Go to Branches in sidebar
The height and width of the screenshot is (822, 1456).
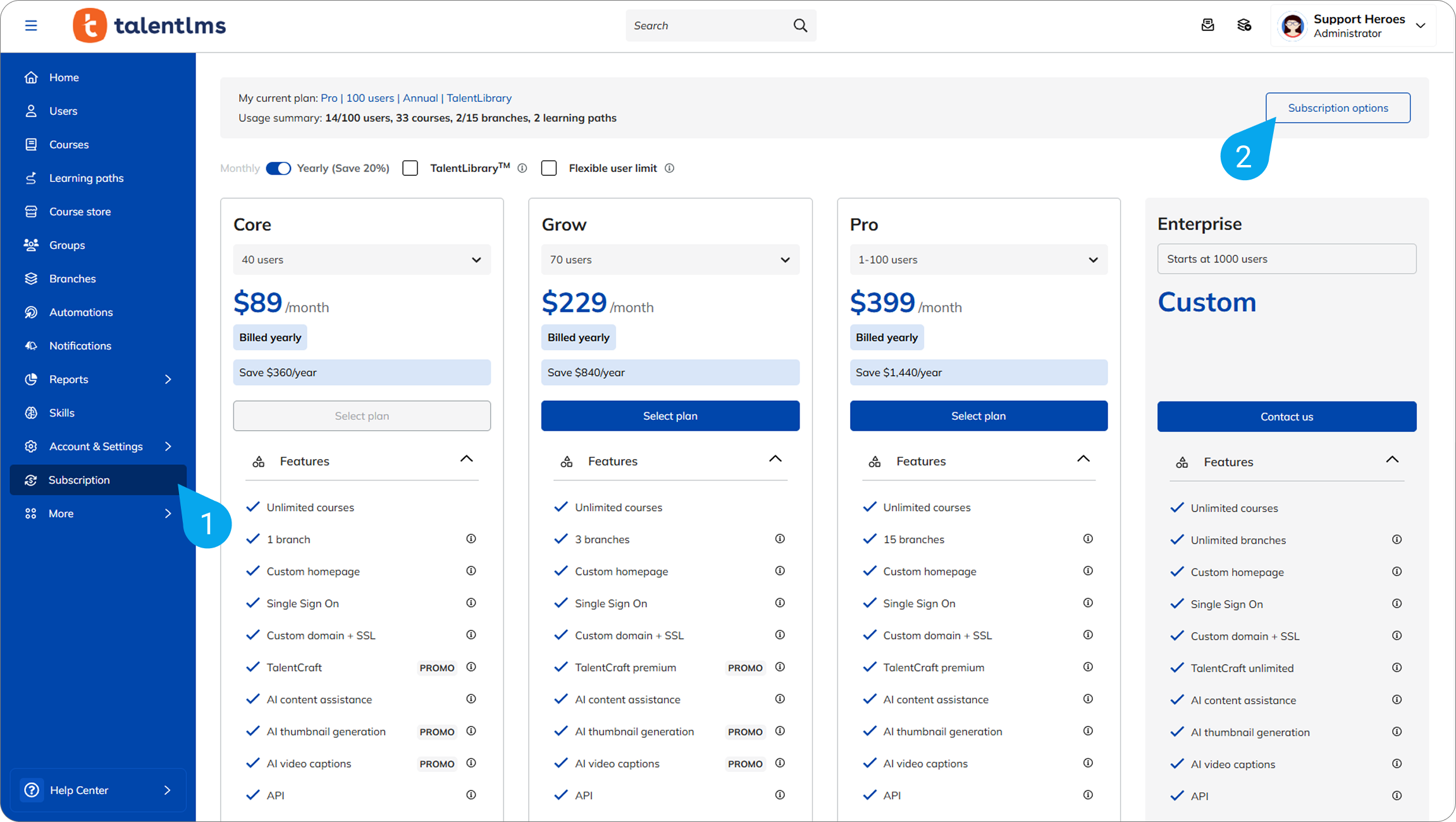[x=72, y=279]
